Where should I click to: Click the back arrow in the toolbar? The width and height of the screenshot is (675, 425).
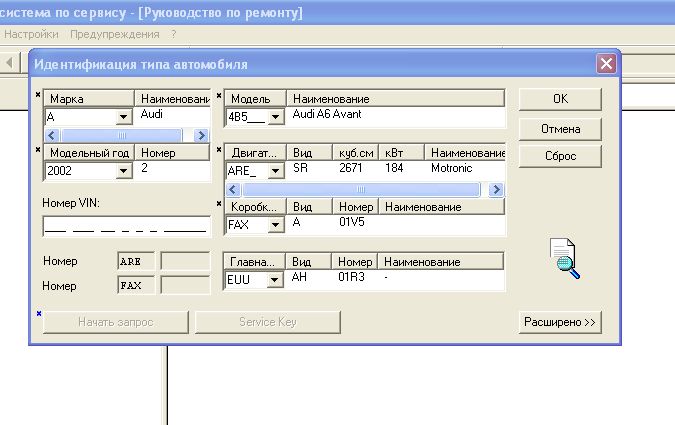(x=9, y=62)
